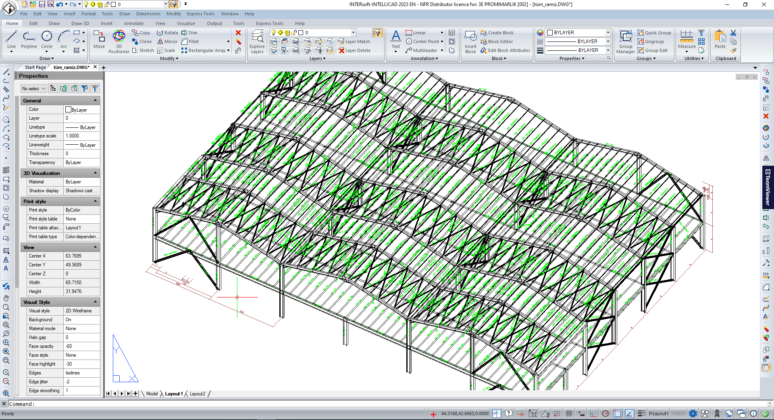Click the Create Block button
This screenshot has height=420, width=774.
(x=500, y=33)
